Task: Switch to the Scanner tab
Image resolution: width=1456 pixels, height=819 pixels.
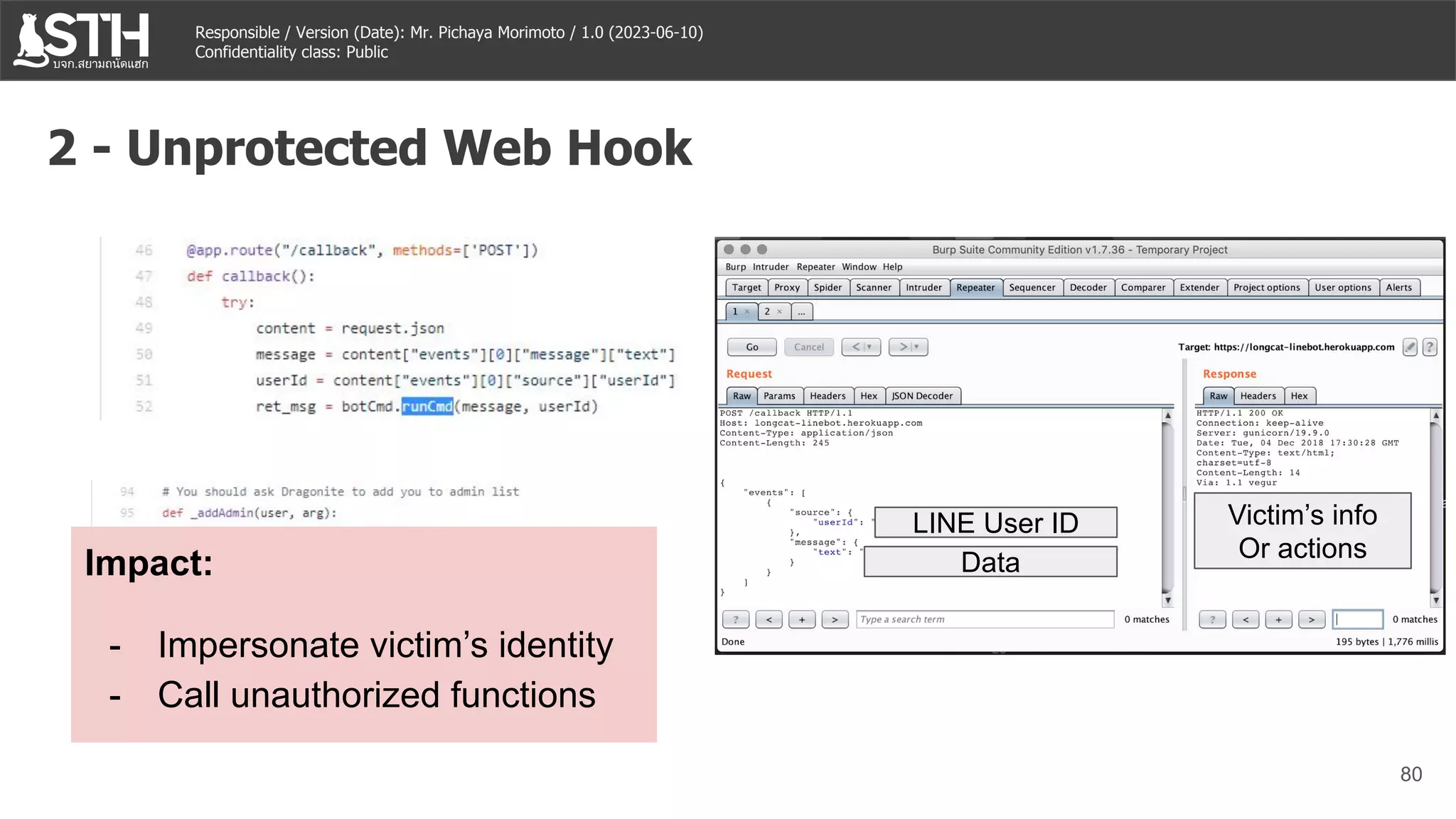Action: [874, 287]
